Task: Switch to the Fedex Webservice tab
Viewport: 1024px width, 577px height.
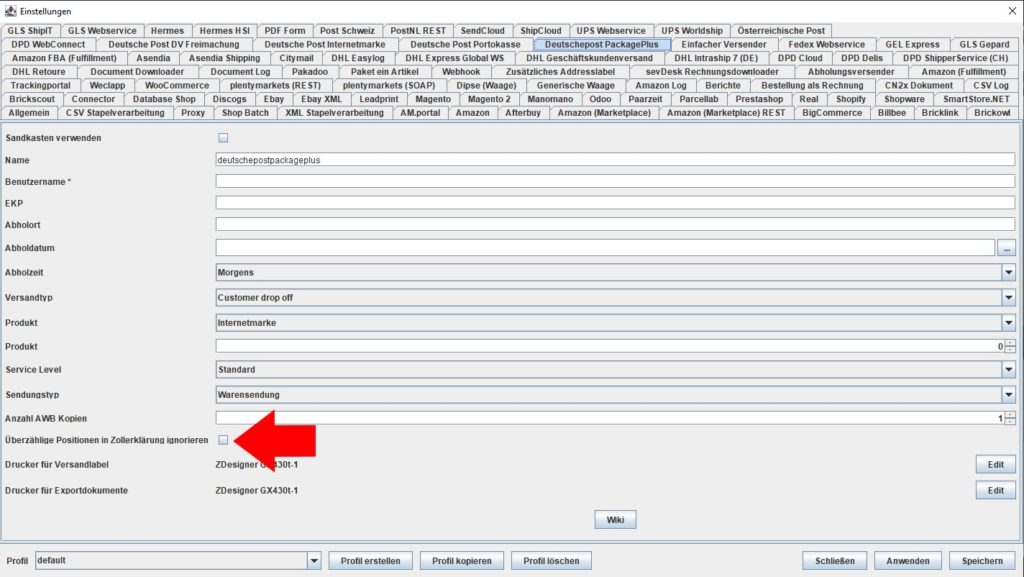Action: [826, 44]
